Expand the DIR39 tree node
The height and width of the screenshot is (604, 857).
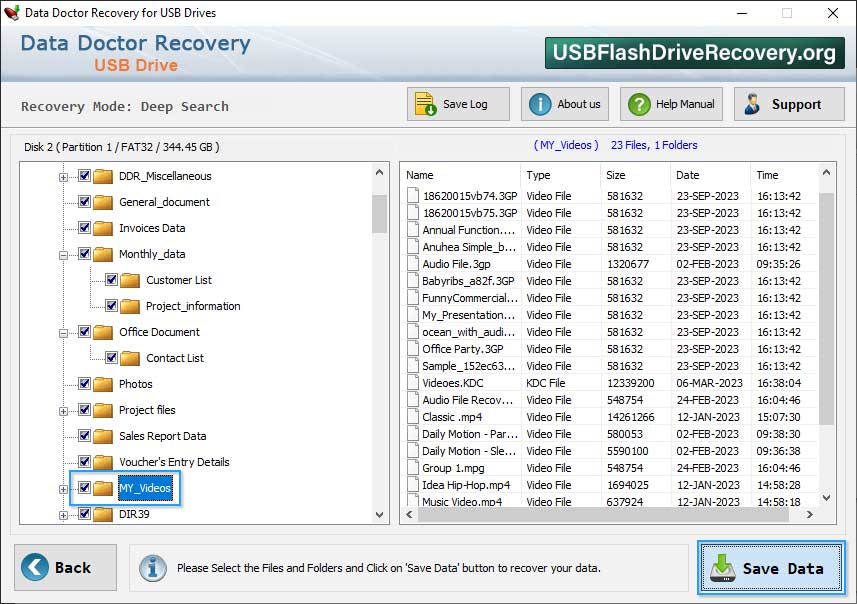[x=63, y=515]
